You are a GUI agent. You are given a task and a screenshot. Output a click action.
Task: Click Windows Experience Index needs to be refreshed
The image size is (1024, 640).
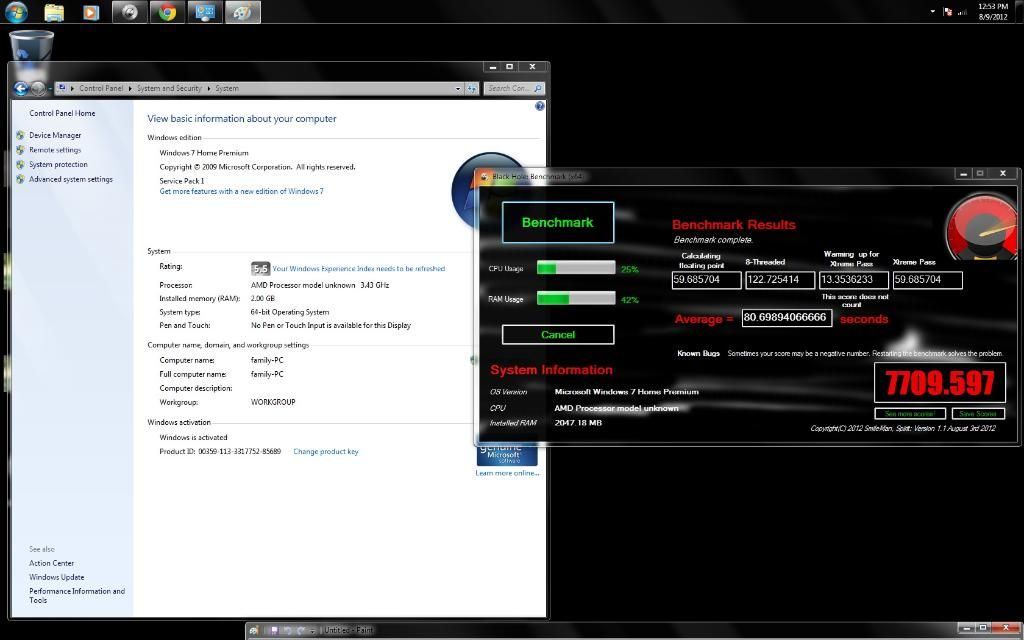[x=359, y=268]
